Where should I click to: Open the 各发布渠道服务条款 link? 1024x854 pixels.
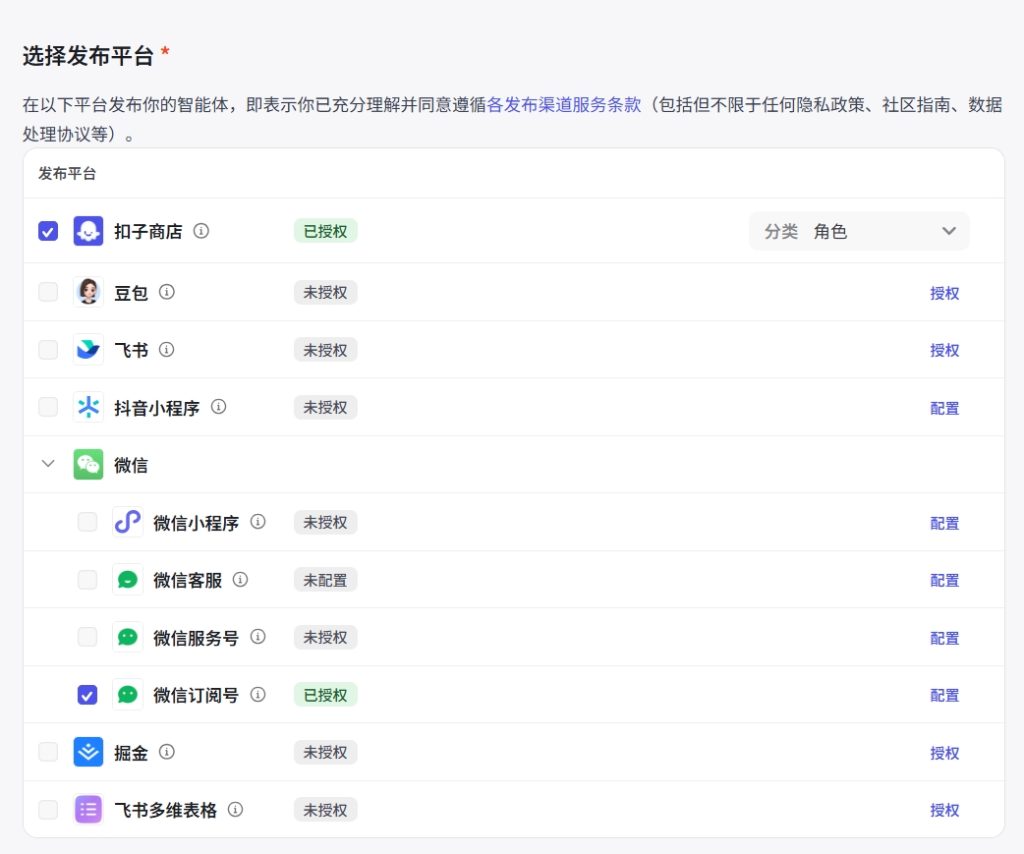coord(564,104)
